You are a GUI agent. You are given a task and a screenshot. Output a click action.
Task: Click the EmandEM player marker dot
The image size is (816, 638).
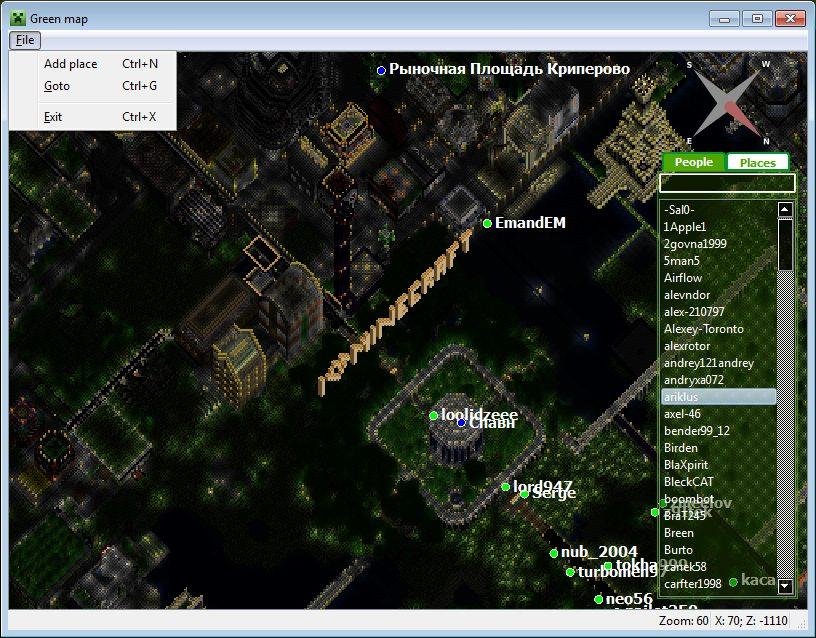pos(487,223)
